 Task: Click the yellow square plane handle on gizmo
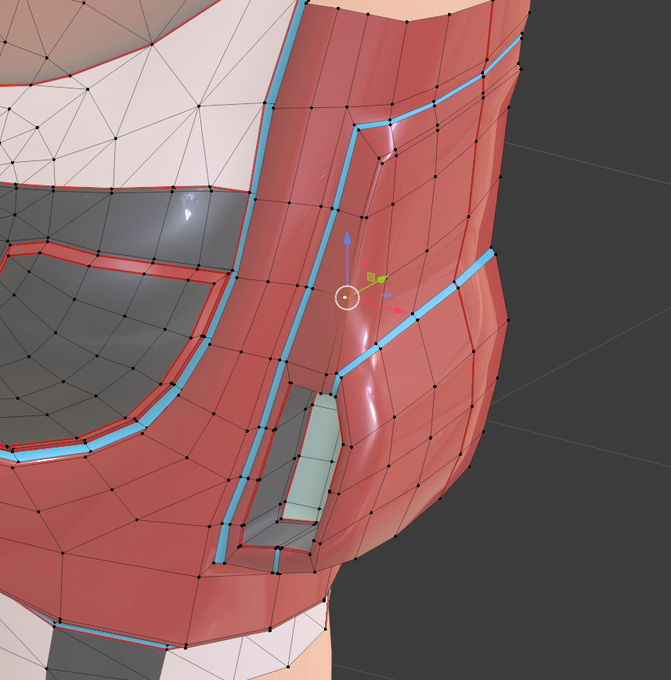coord(371,276)
